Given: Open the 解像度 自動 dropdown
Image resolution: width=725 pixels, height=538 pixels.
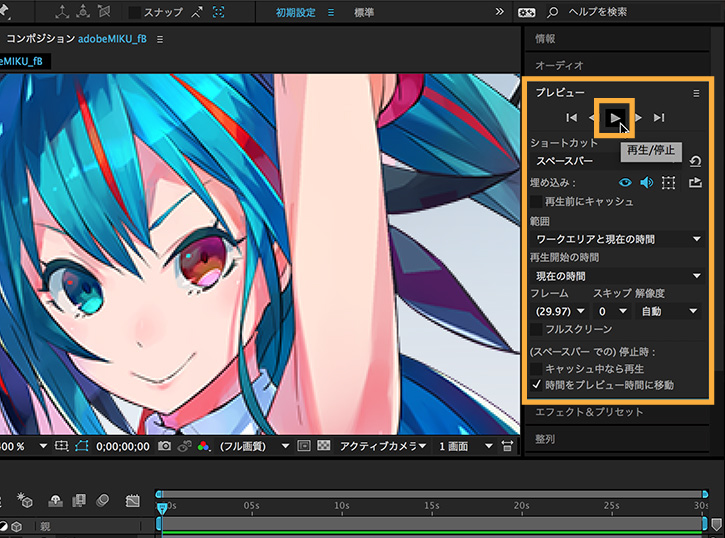Looking at the screenshot, I should 669,312.
